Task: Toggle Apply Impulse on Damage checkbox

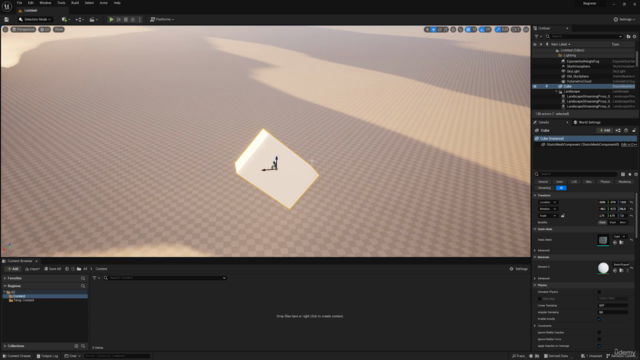Action: [x=599, y=346]
